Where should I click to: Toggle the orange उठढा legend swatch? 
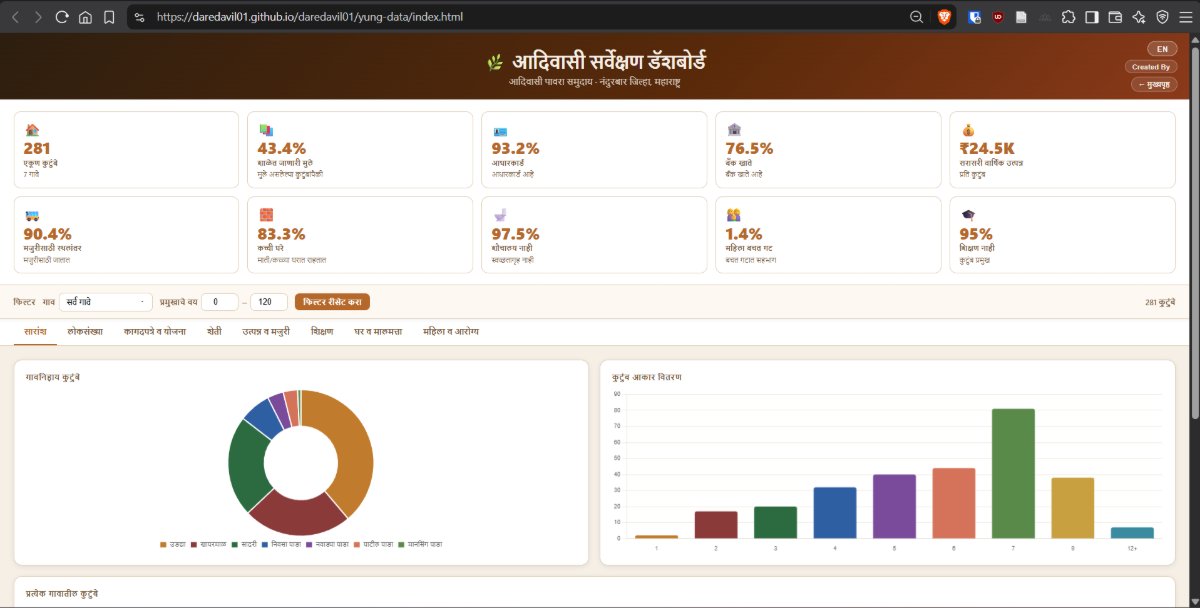click(164, 544)
